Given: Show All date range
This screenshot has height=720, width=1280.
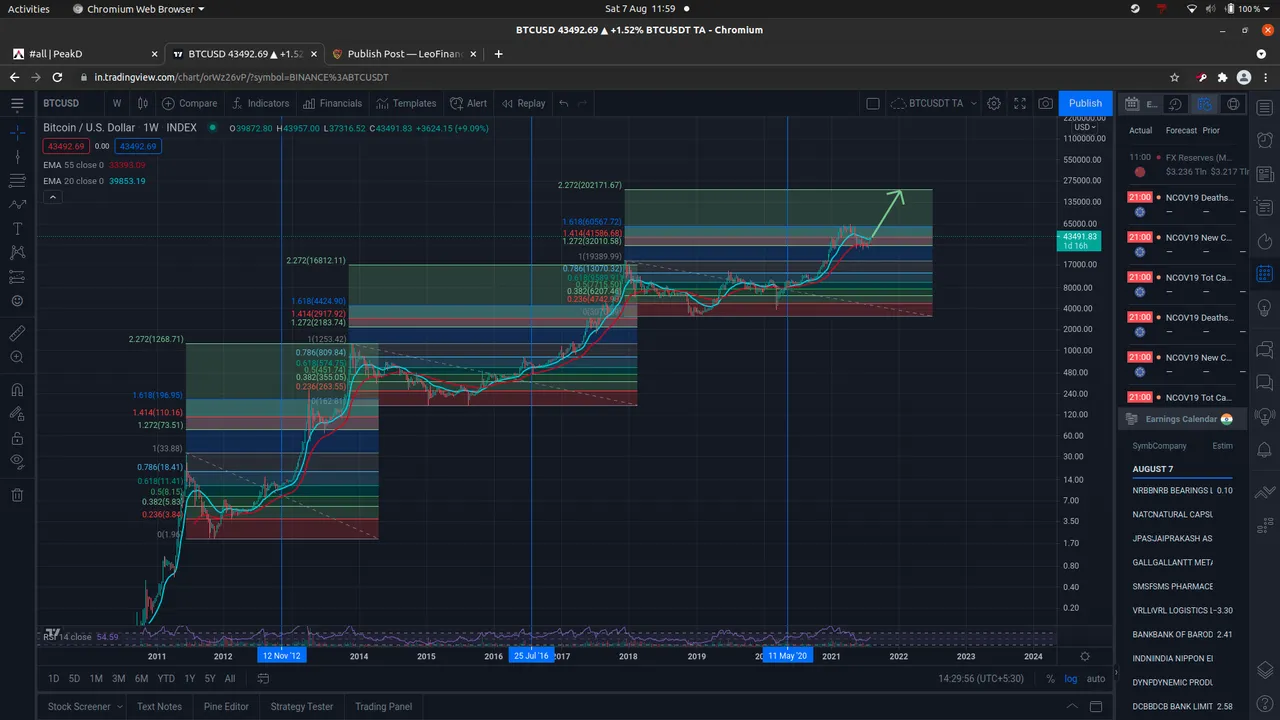Looking at the screenshot, I should tap(230, 679).
